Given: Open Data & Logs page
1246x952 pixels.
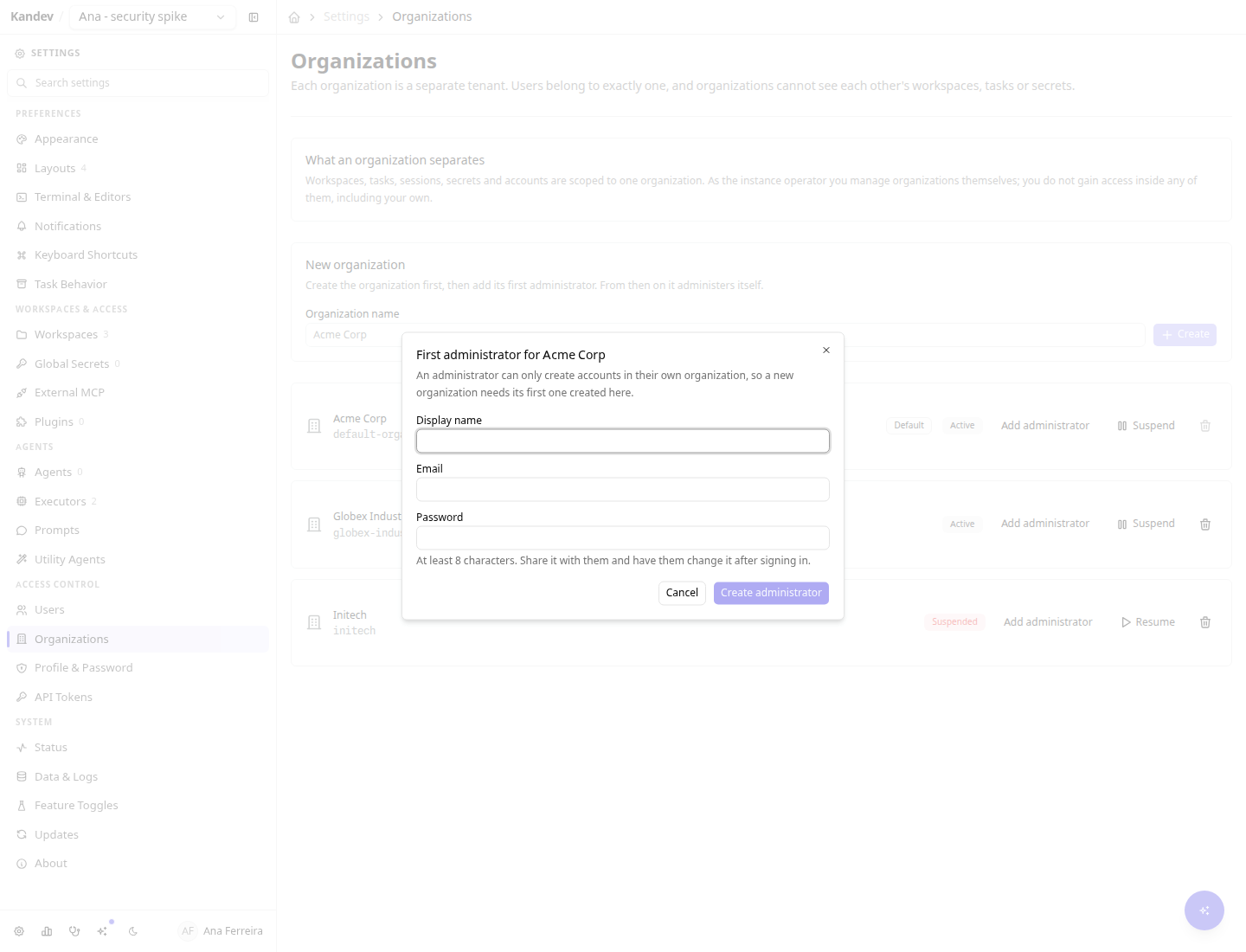Looking at the screenshot, I should pos(138,777).
